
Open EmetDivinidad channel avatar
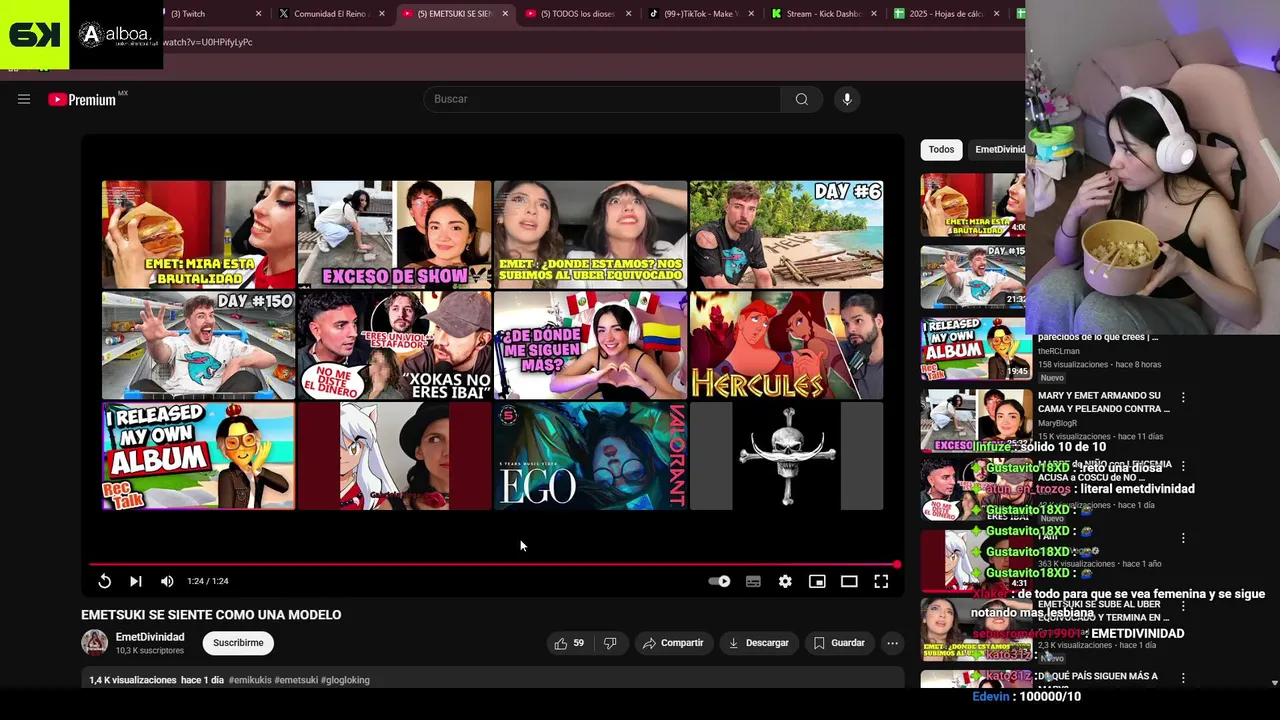(94, 643)
